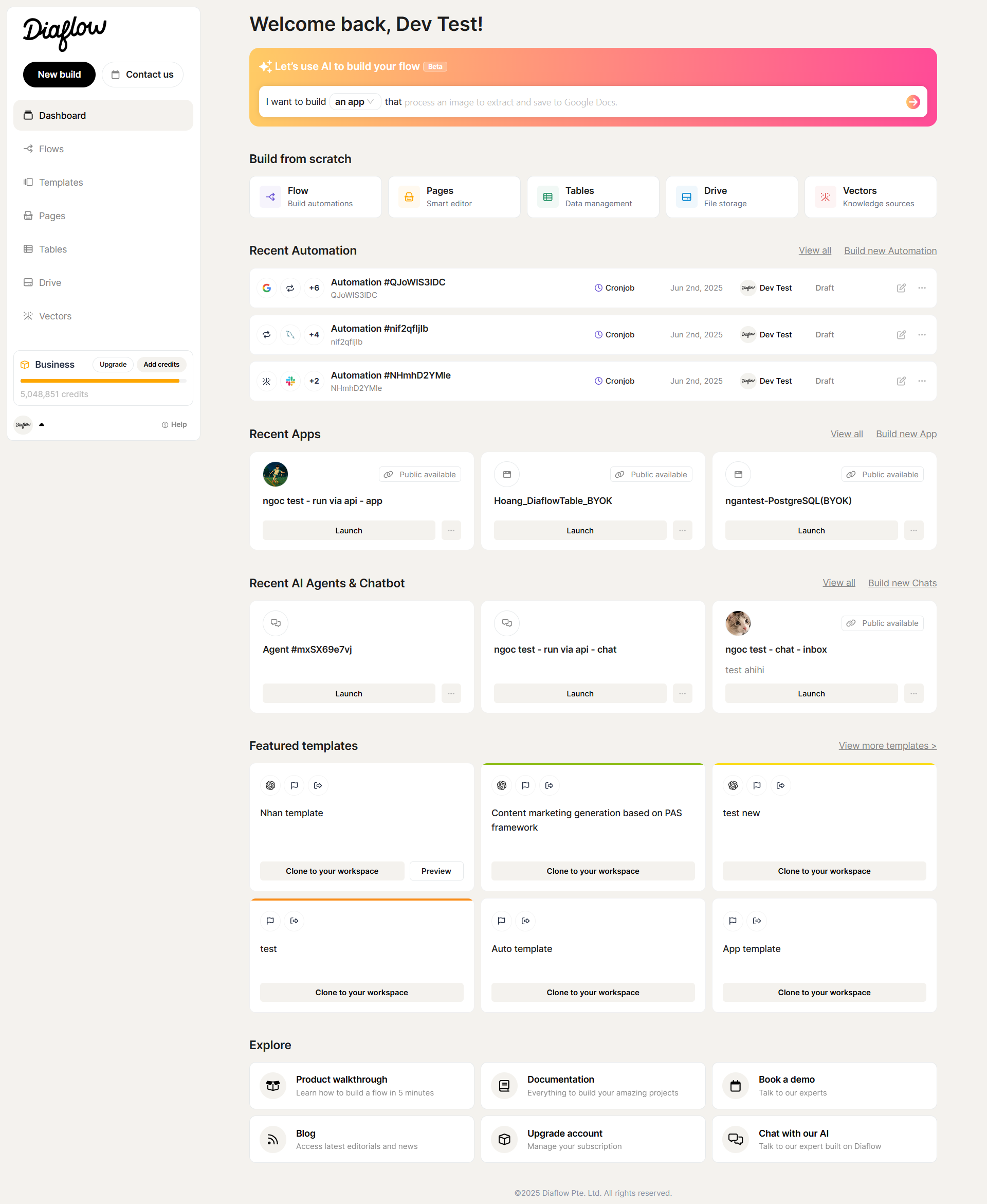Screen dimensions: 987x1204
Task: Click the New build button
Action: tap(59, 75)
